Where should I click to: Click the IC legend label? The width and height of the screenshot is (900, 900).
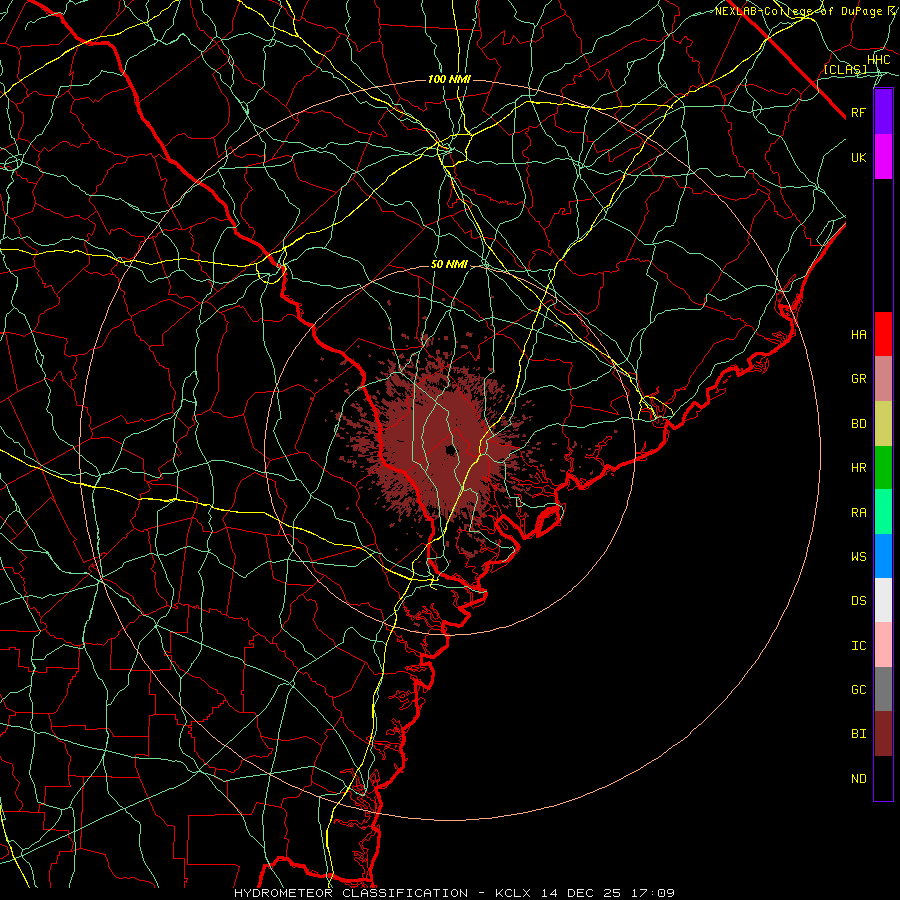(858, 646)
